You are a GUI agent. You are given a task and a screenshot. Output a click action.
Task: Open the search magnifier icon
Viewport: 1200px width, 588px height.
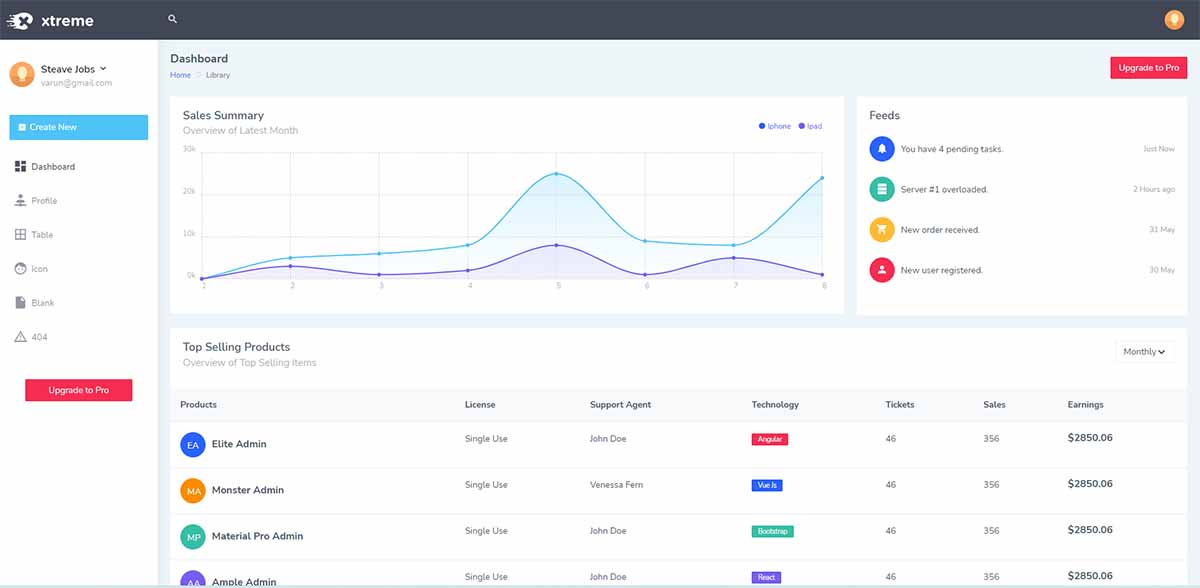tap(173, 19)
